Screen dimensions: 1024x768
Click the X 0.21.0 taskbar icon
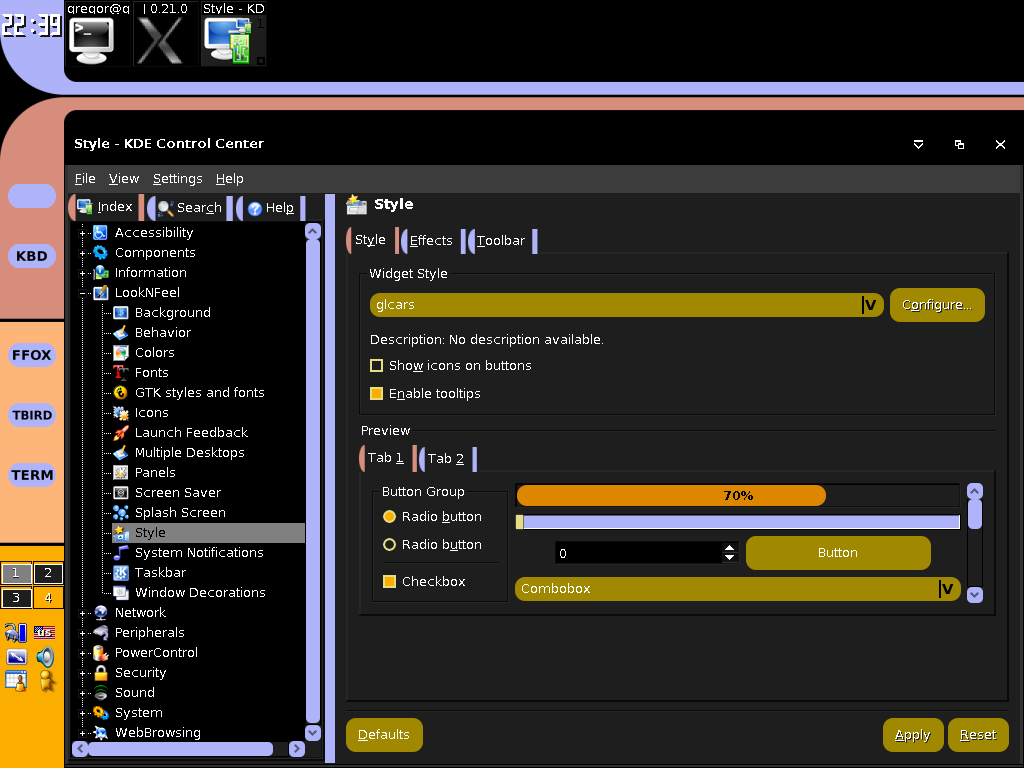pyautogui.click(x=161, y=40)
